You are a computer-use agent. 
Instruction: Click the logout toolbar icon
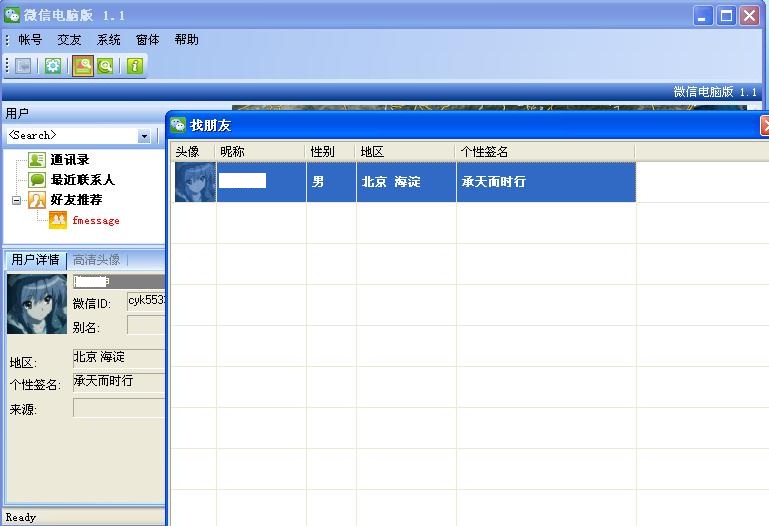pos(23,66)
